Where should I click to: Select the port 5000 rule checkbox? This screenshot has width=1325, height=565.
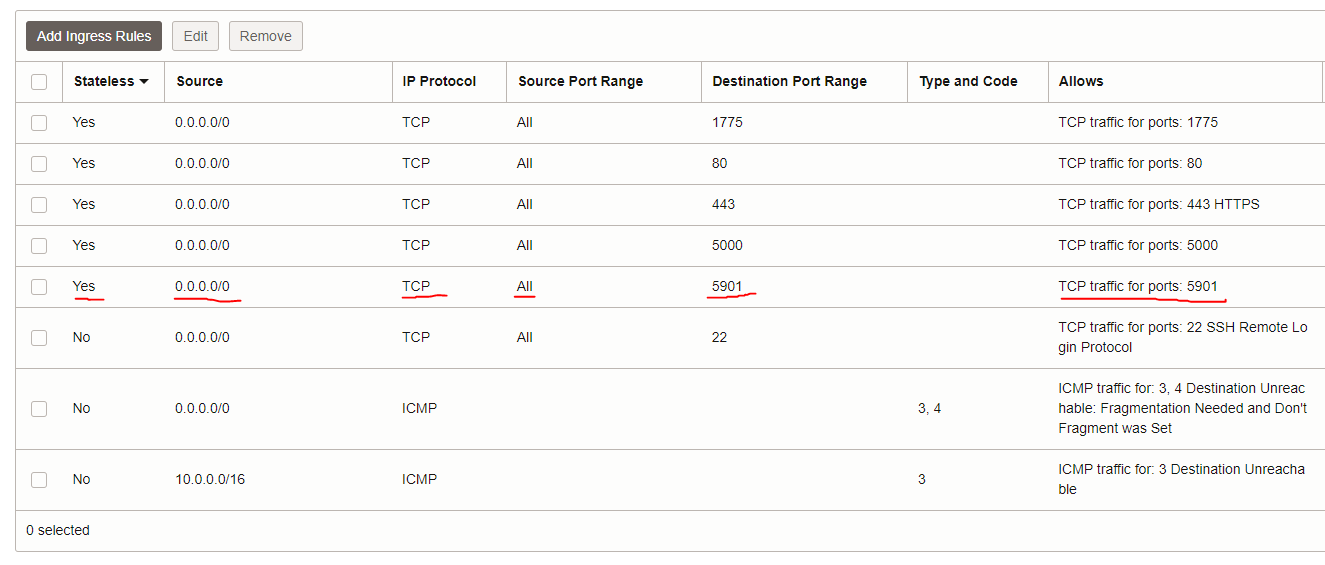click(x=39, y=246)
